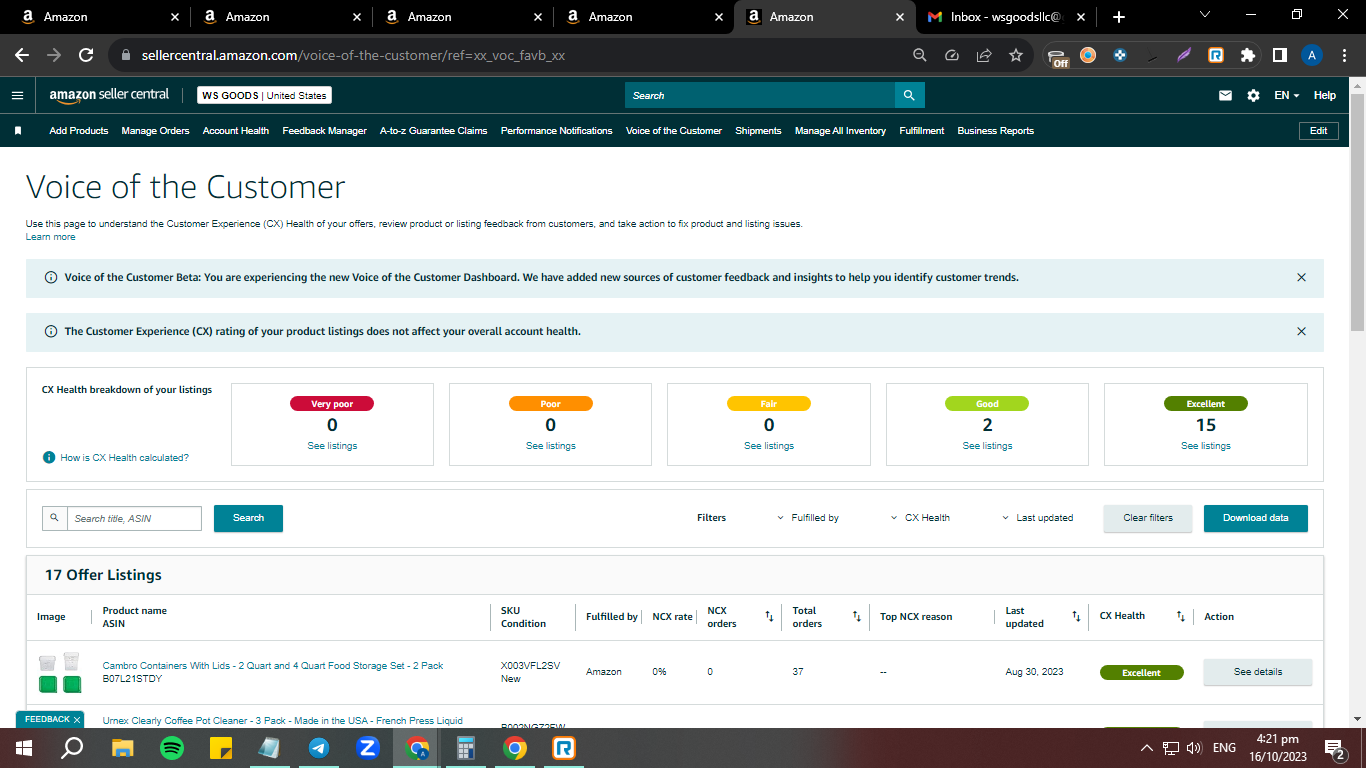Click the Edit button on the favorites bar

(1318, 131)
